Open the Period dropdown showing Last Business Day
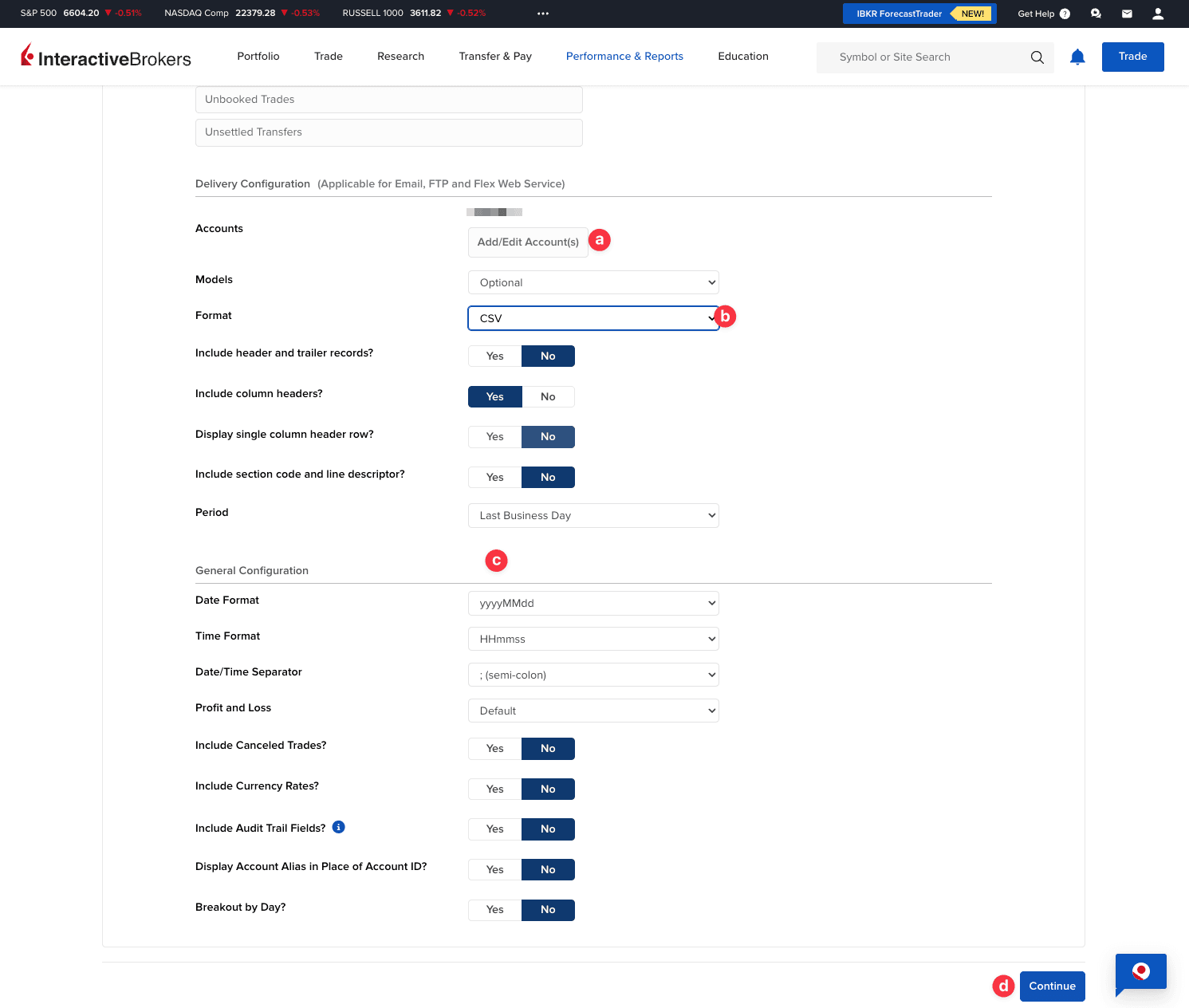The image size is (1189, 1008). pyautogui.click(x=593, y=515)
